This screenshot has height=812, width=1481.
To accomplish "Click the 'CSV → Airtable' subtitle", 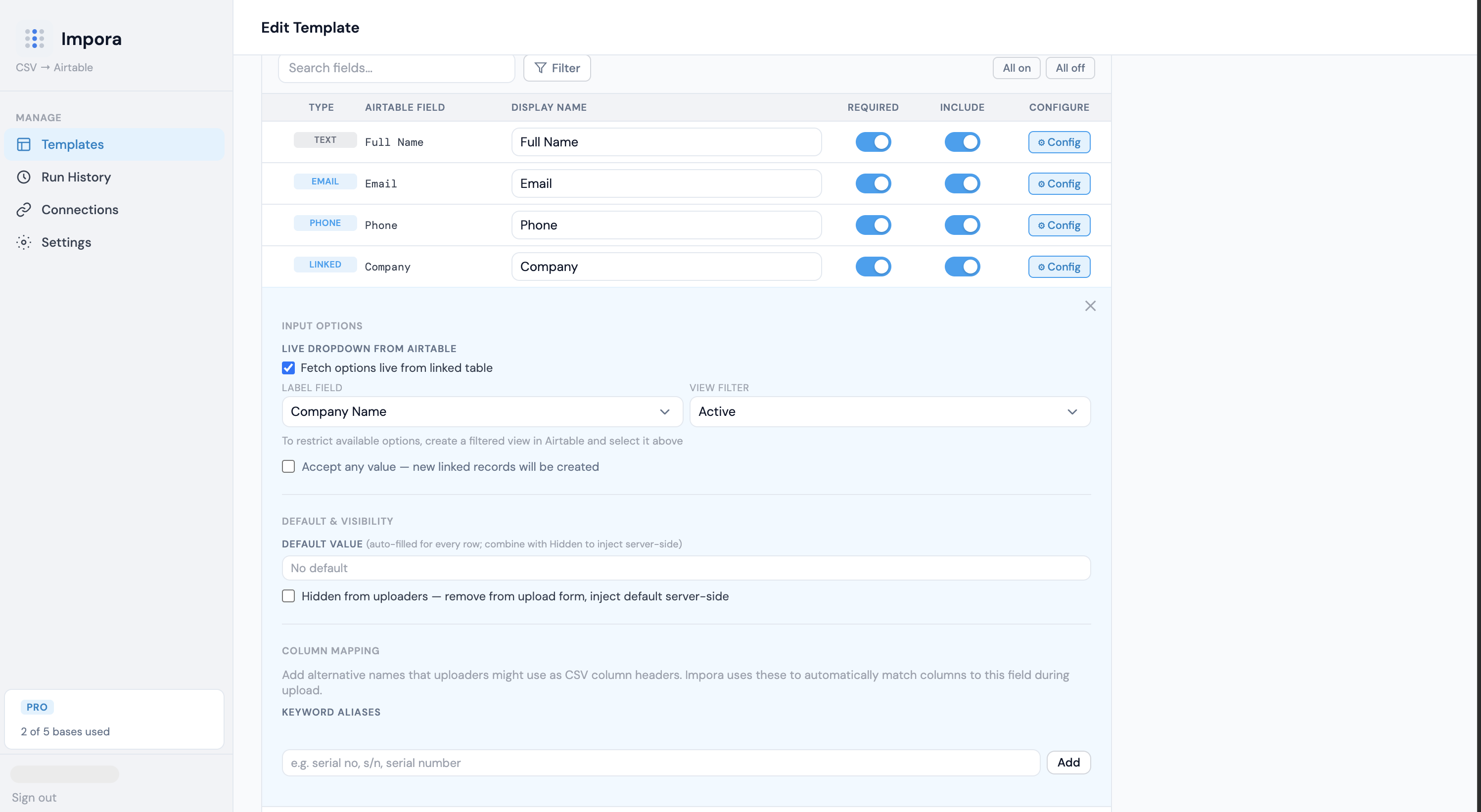I will [54, 67].
